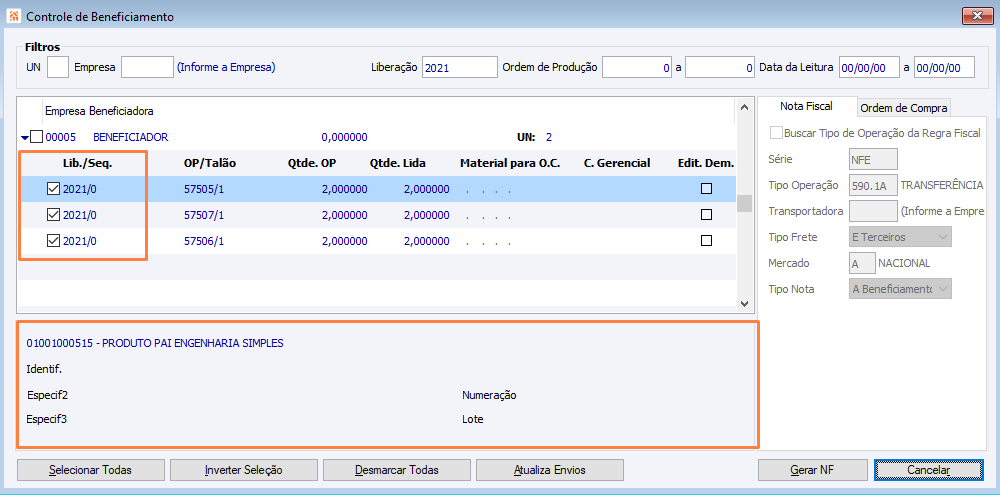
Task: Close the Controle de Beneficiamento window
Action: (x=976, y=16)
